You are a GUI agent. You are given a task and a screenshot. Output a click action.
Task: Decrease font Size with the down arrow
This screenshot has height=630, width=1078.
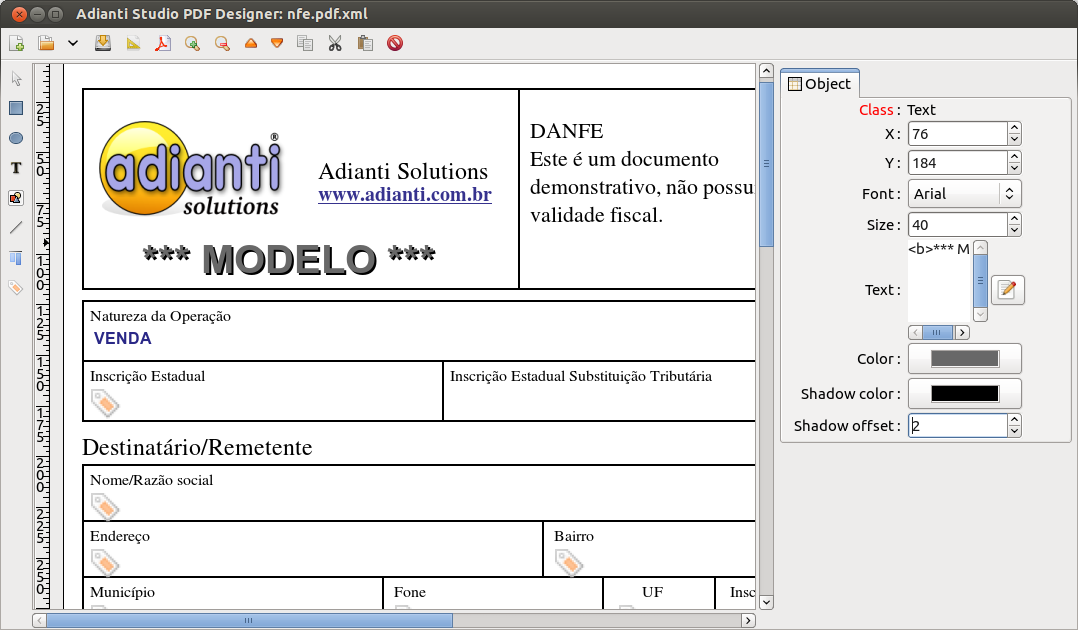1014,230
